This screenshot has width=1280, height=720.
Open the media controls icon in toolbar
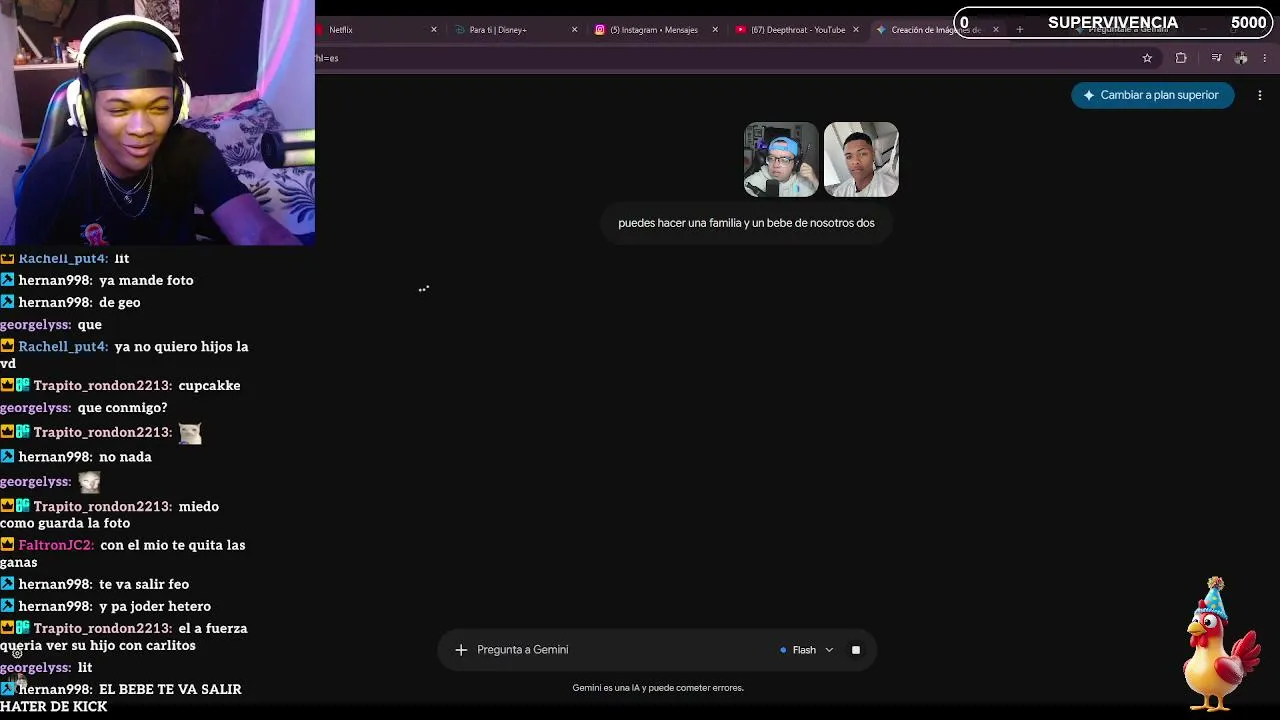pos(1216,58)
